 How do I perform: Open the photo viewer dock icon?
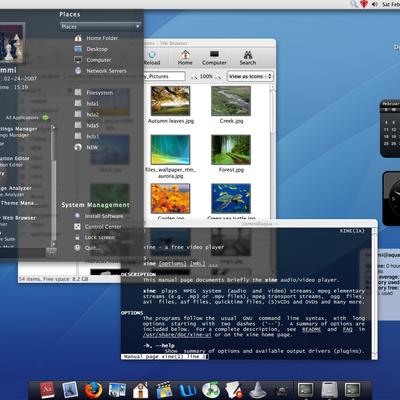point(117,389)
